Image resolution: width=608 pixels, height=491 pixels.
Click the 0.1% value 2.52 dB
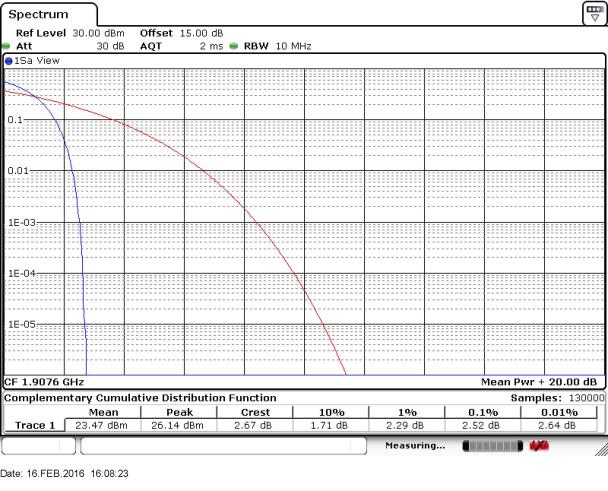(481, 425)
